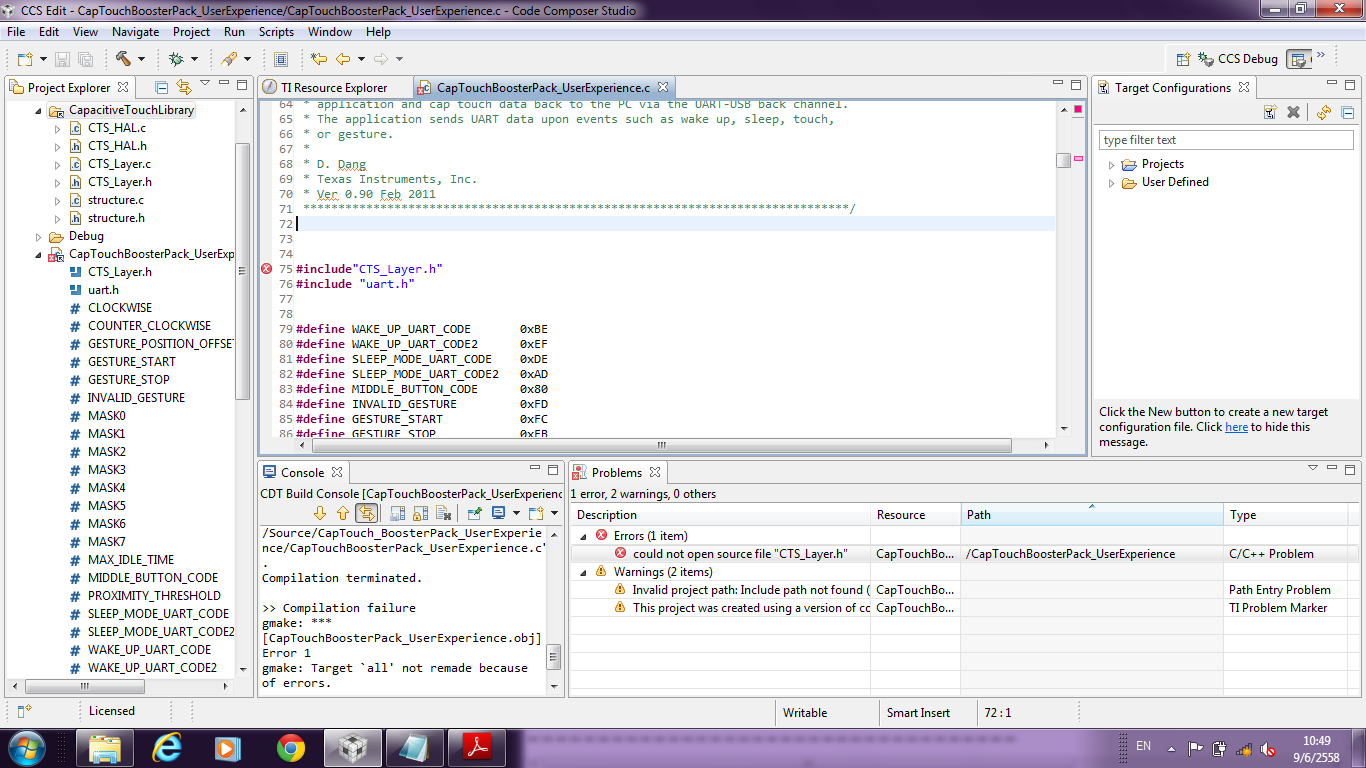Collapse the Errors (1 item) group

click(583, 536)
